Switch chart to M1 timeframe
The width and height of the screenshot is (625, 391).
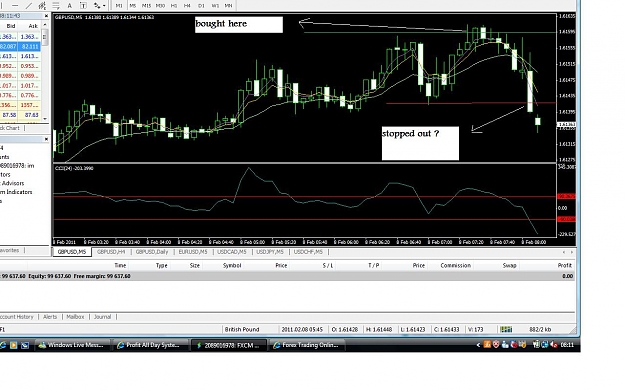tap(119, 6)
